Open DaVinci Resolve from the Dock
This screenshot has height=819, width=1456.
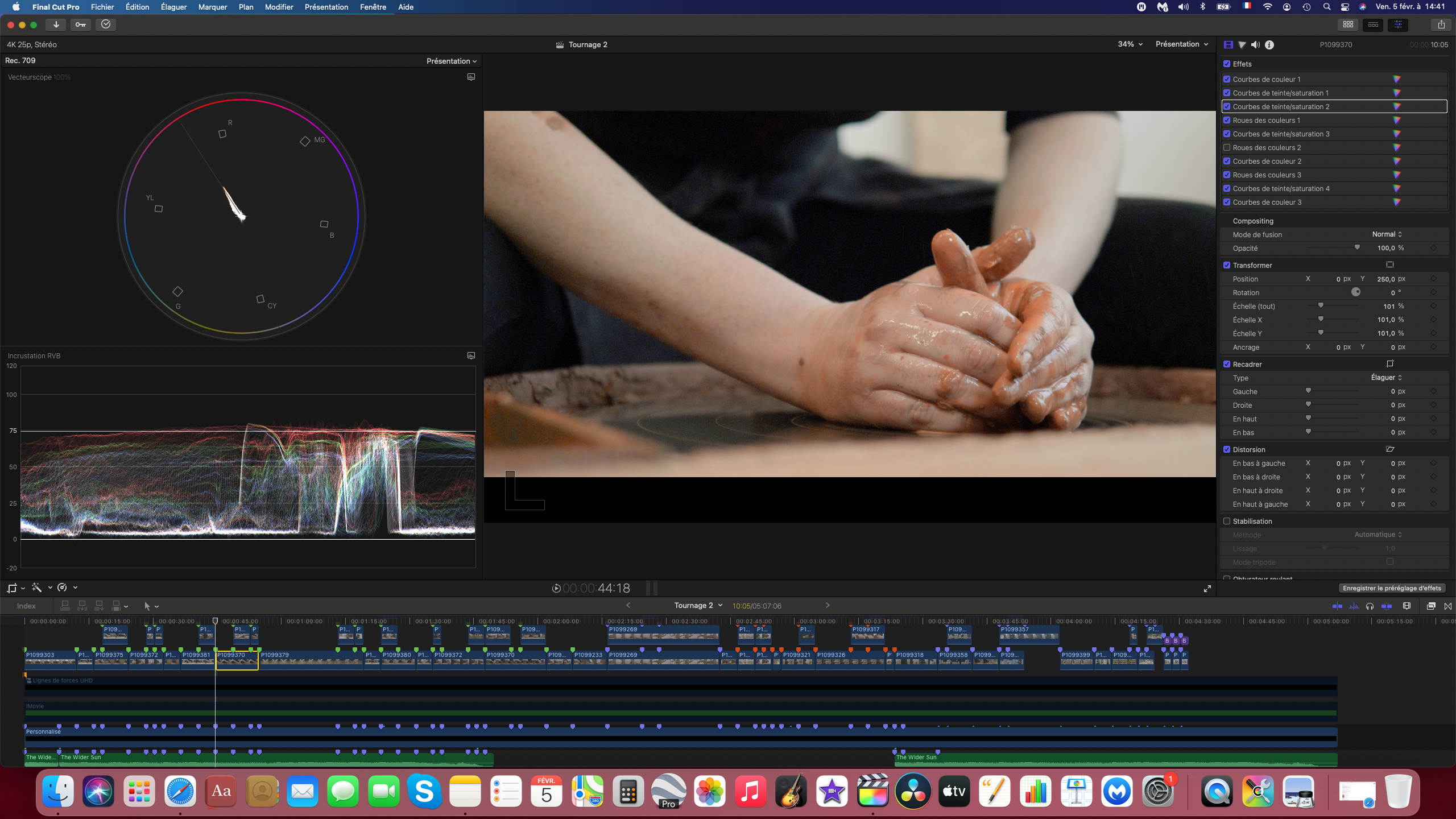tap(913, 791)
